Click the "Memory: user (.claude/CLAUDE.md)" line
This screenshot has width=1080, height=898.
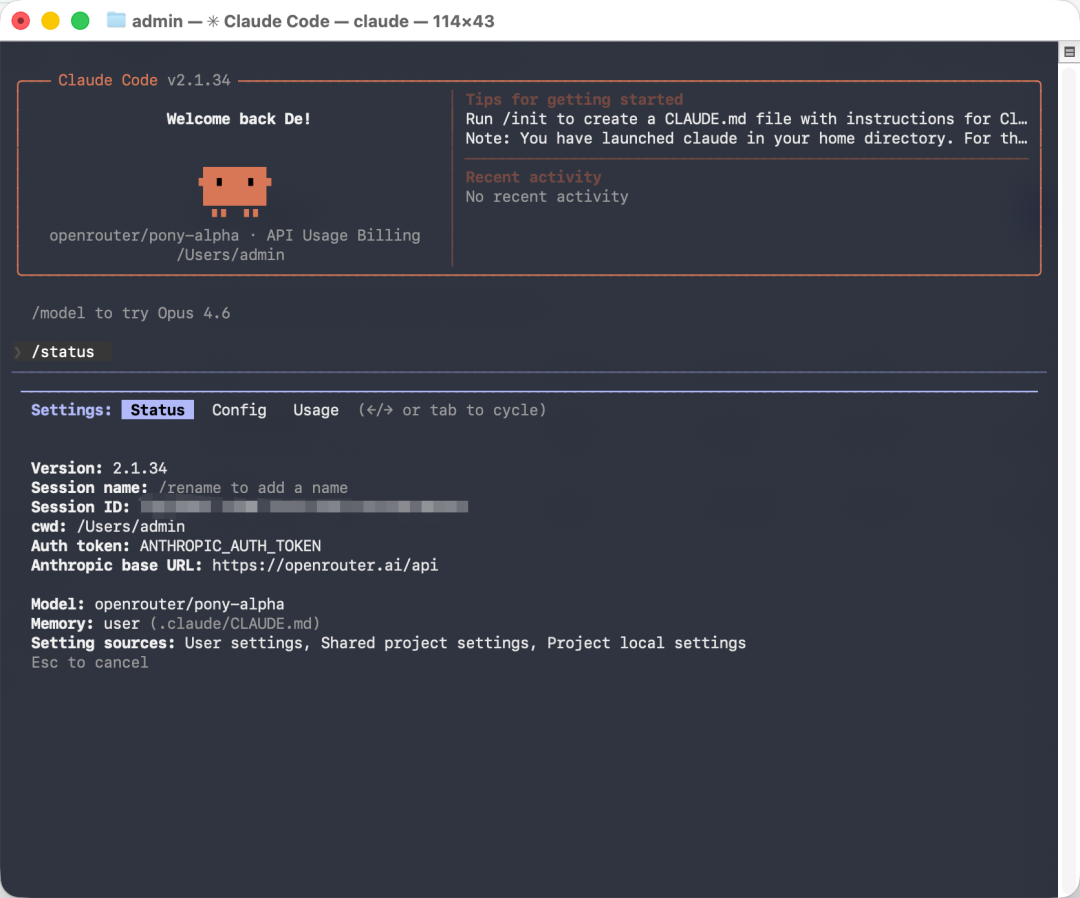click(x=176, y=623)
